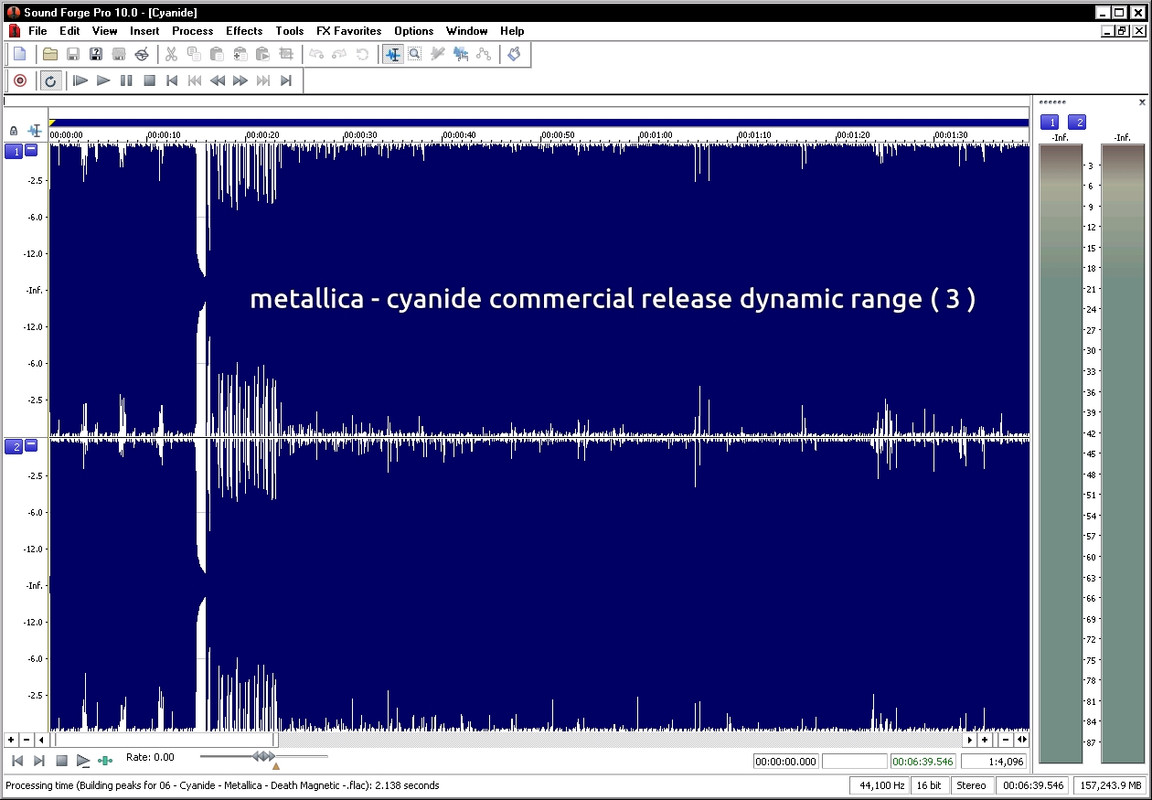Zoom out level with bottom-left minus button

pos(26,740)
